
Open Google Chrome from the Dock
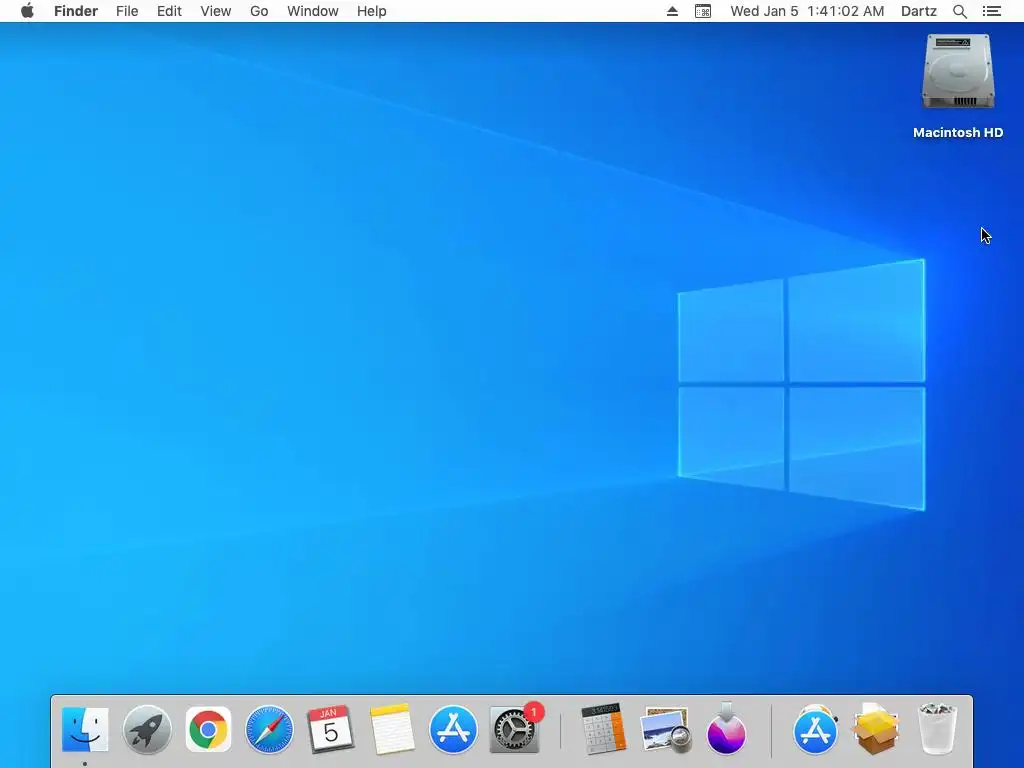pos(208,729)
